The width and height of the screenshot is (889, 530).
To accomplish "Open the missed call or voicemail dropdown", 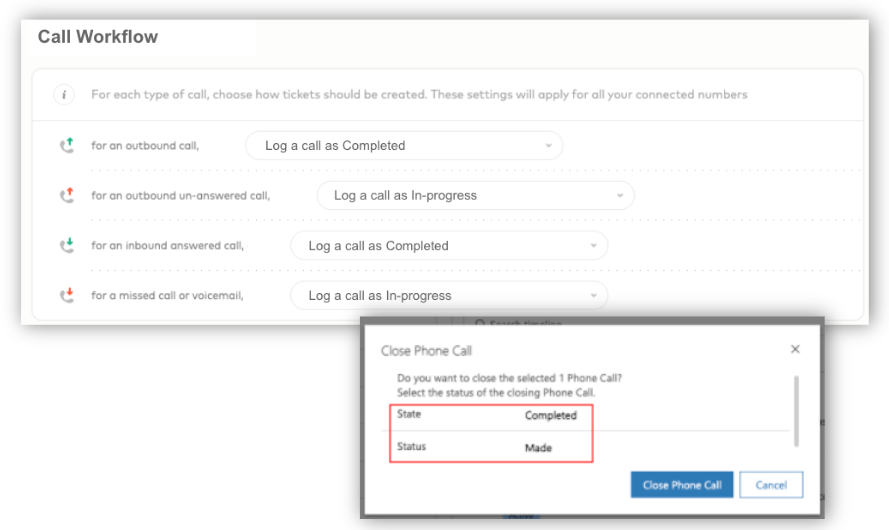I will pyautogui.click(x=449, y=295).
